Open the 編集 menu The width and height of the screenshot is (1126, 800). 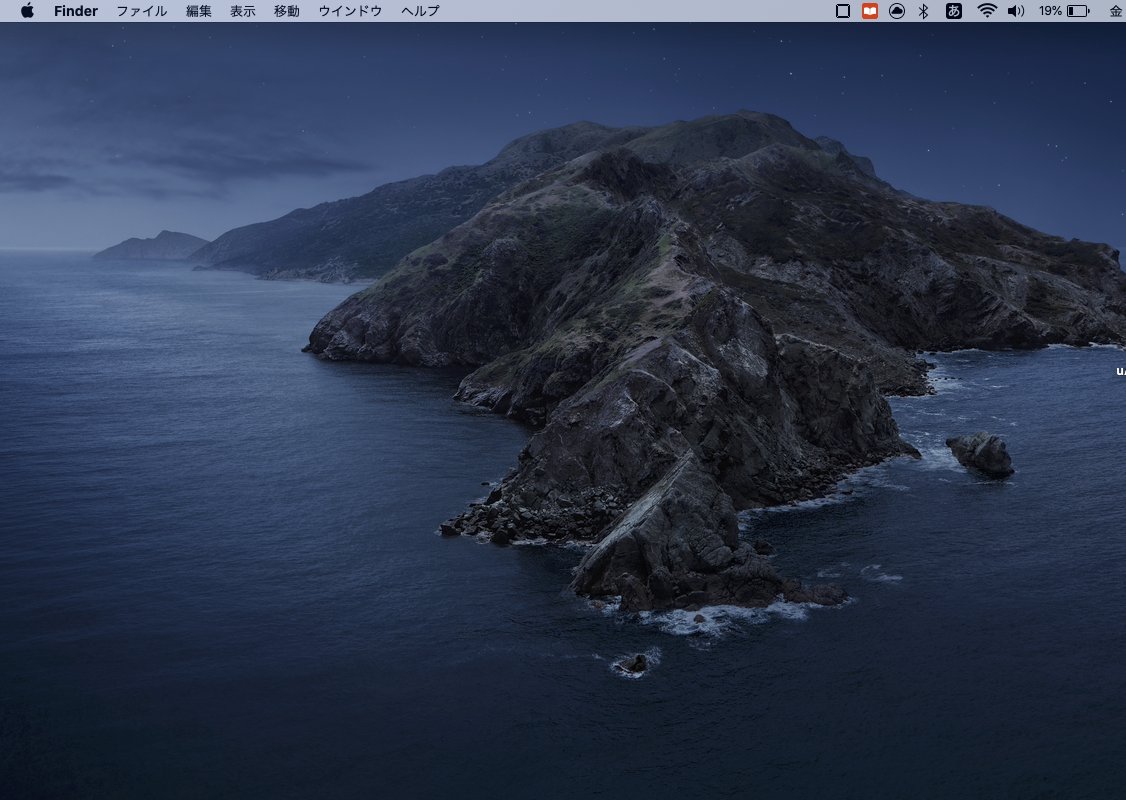(199, 11)
